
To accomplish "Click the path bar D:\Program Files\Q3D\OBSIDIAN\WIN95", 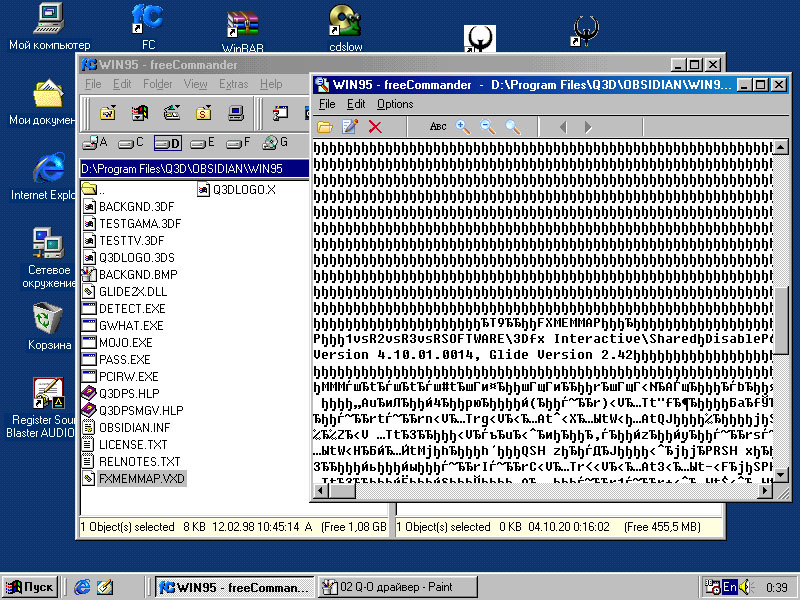I will (194, 169).
